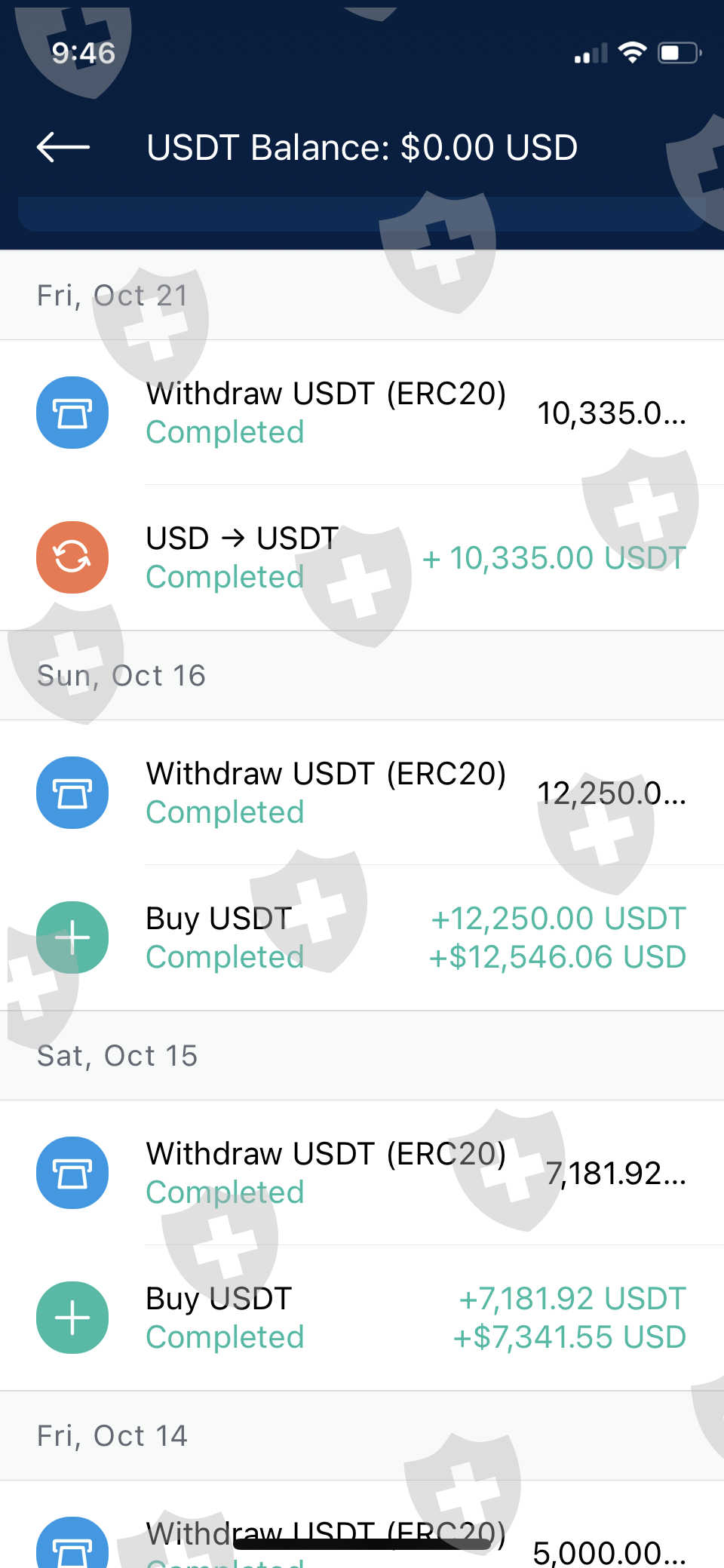Tap the back arrow in header
Image resolution: width=724 pixels, height=1568 pixels.
(x=63, y=147)
